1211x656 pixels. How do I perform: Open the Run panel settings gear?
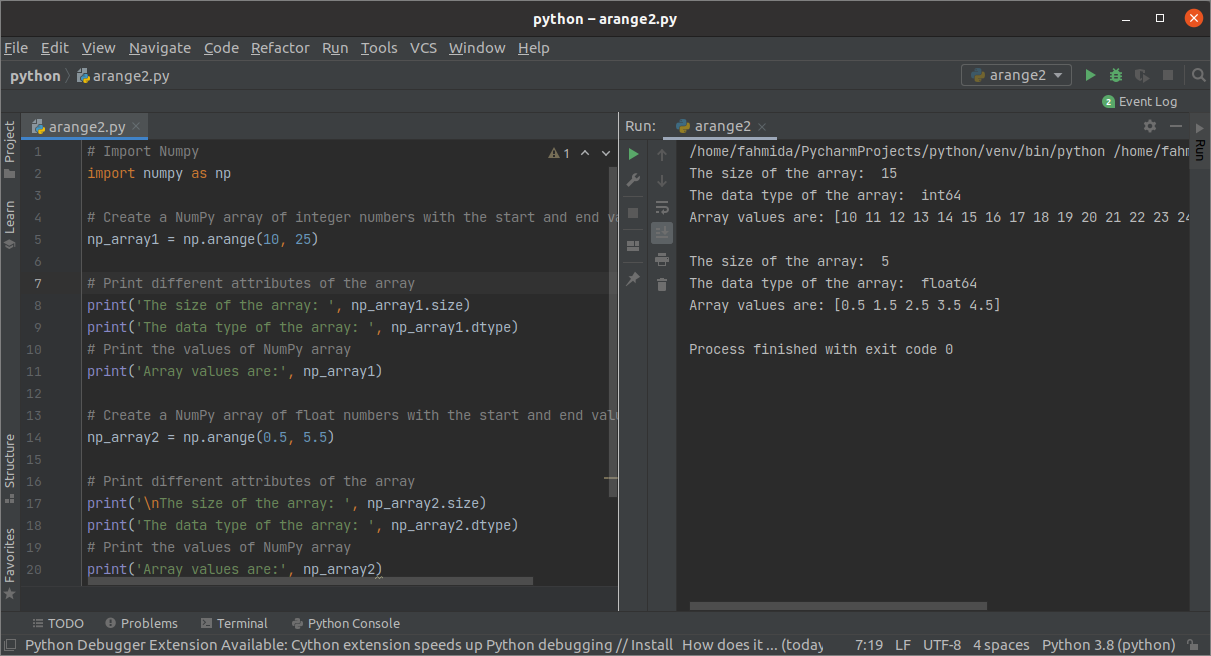pos(1150,126)
